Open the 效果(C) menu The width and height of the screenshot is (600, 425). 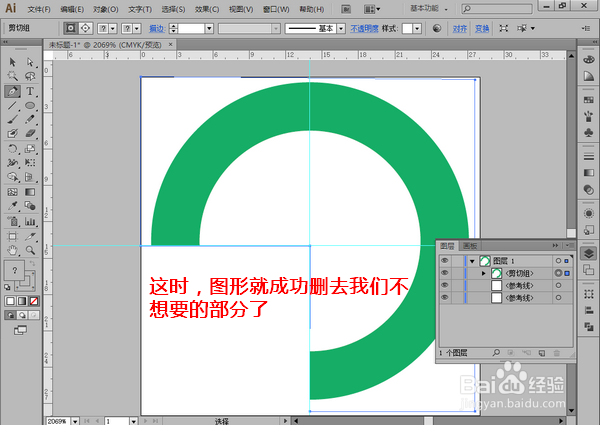[x=207, y=9]
